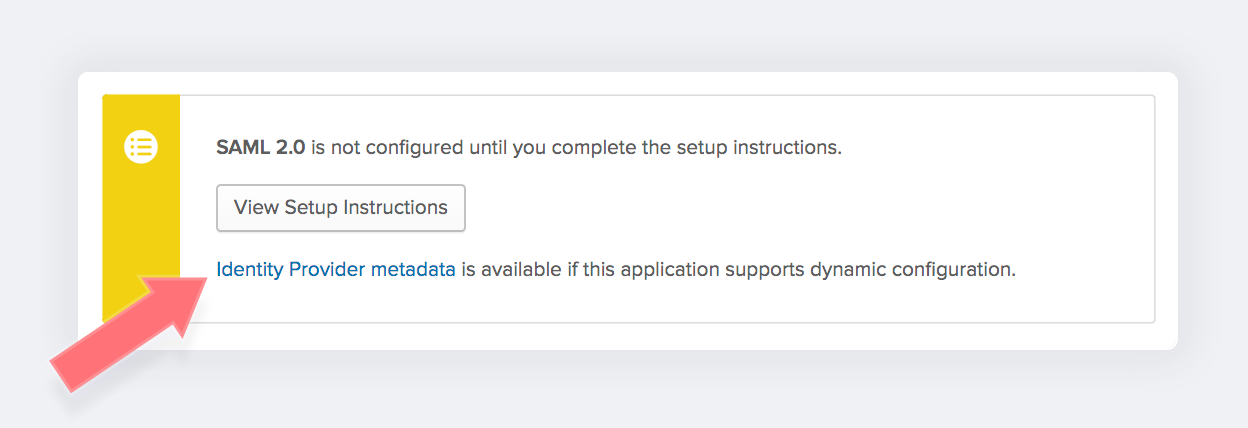1248x428 pixels.
Task: Click the red arrow annotation
Action: 130,330
